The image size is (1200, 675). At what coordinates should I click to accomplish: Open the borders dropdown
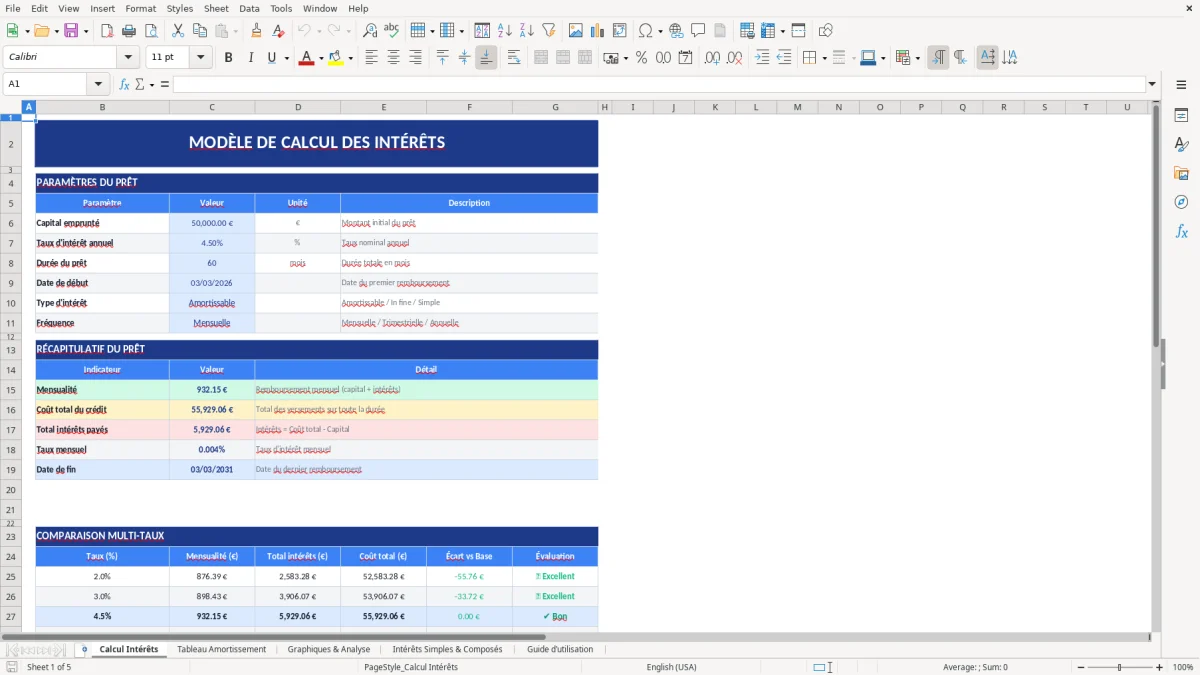tap(823, 57)
